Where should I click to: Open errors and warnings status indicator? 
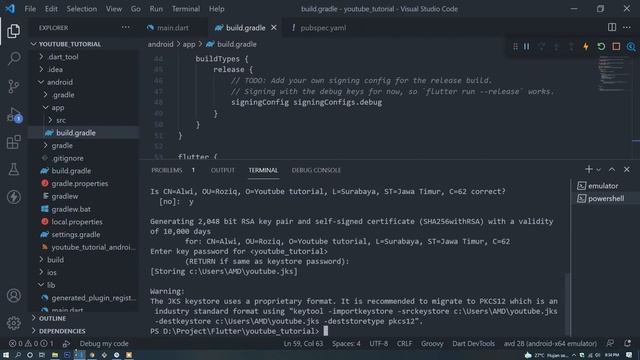pos(31,343)
